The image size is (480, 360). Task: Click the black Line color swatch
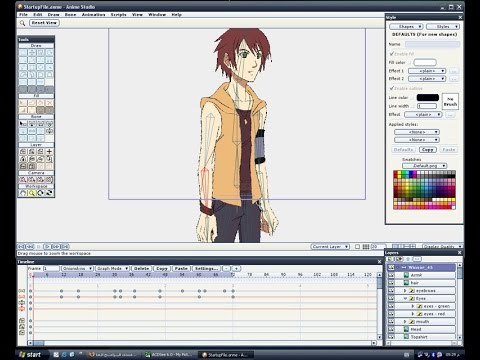[428, 98]
